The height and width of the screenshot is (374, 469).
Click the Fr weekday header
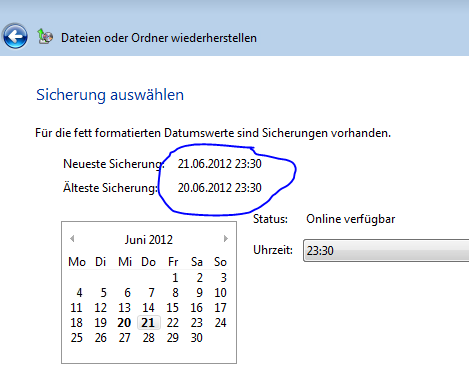[173, 262]
